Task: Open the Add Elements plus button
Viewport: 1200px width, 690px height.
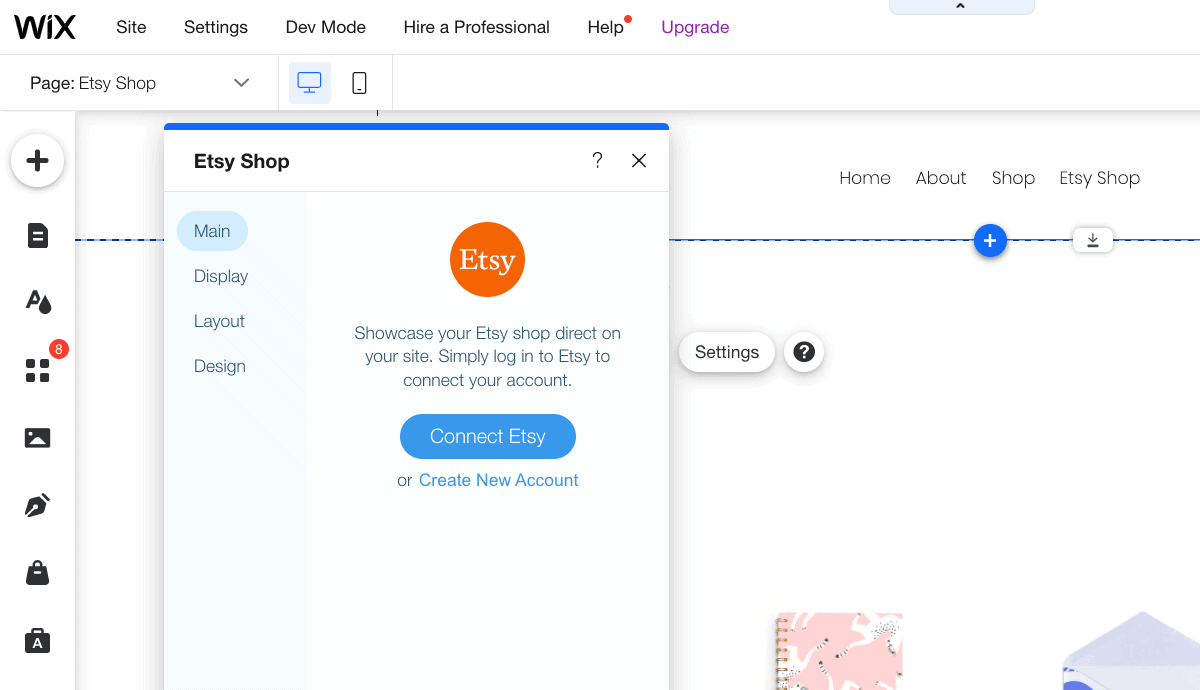Action: click(x=37, y=160)
